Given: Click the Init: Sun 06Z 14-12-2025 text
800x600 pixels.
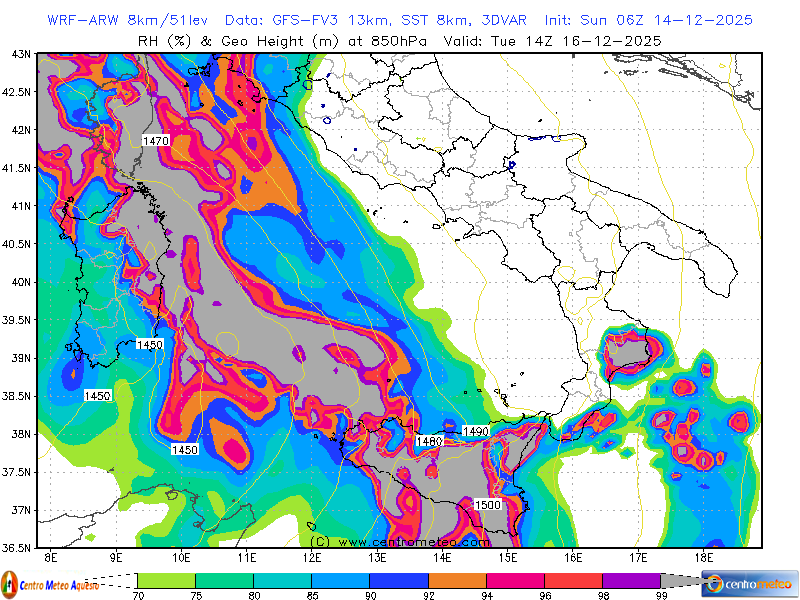Looking at the screenshot, I should (648, 20).
